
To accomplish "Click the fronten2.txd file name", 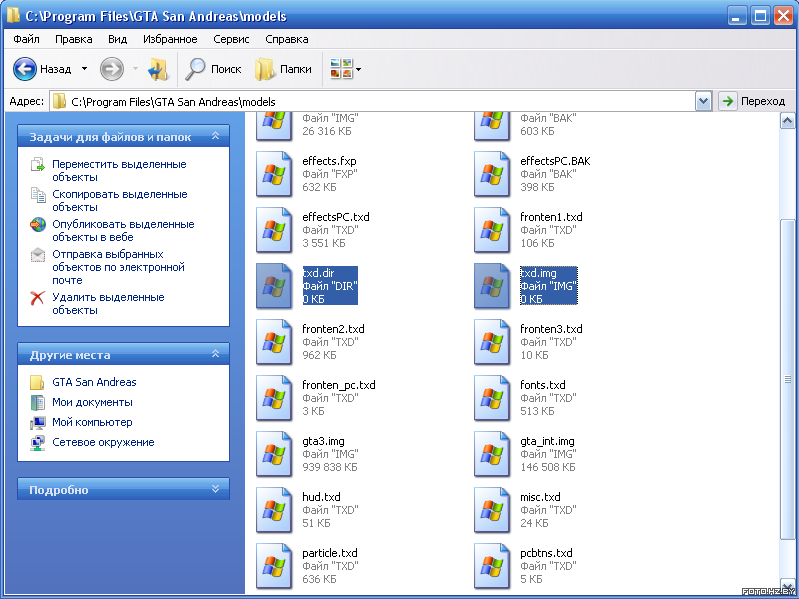I will [x=333, y=329].
